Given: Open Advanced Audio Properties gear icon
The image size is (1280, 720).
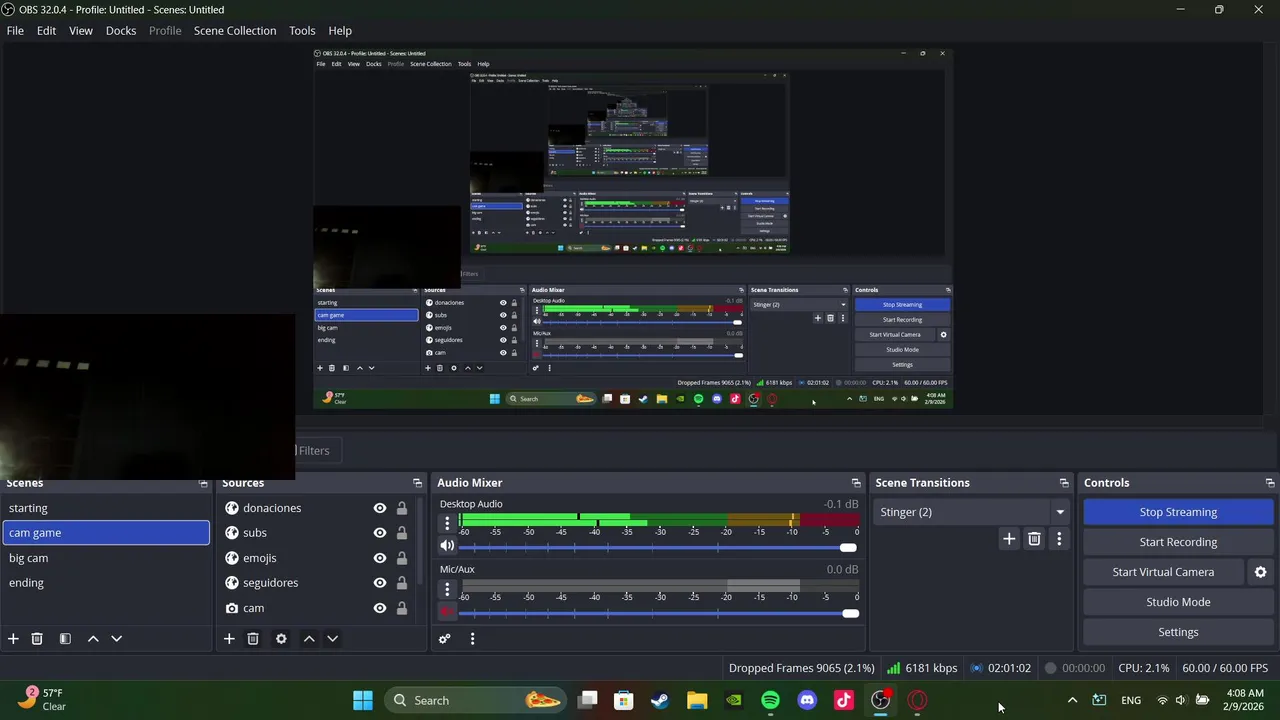Looking at the screenshot, I should (445, 639).
